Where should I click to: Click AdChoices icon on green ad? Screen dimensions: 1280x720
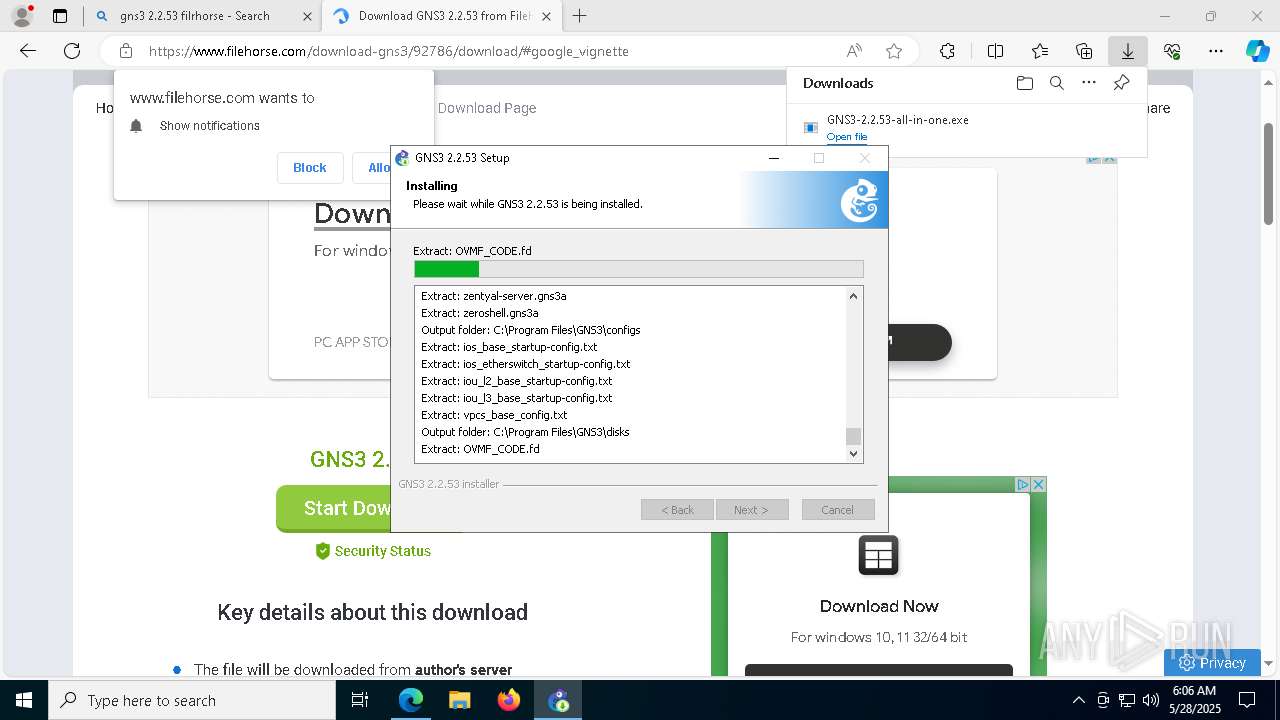(x=1023, y=484)
